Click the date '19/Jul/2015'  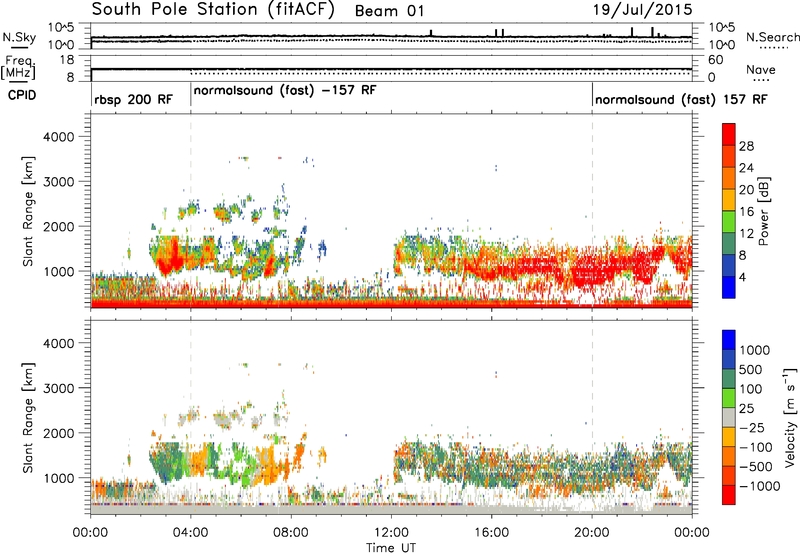coord(643,10)
